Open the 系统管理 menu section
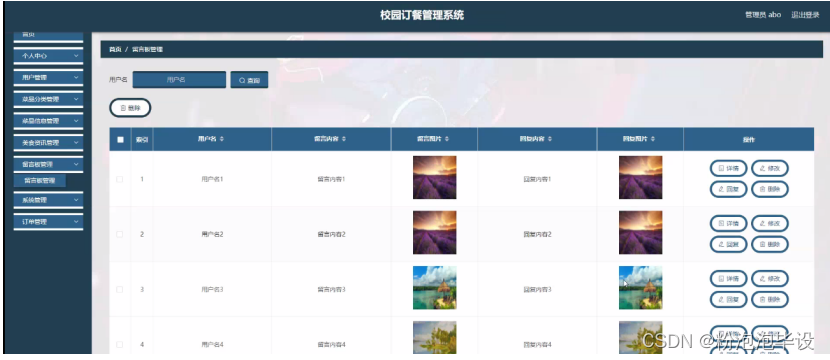 pos(48,200)
